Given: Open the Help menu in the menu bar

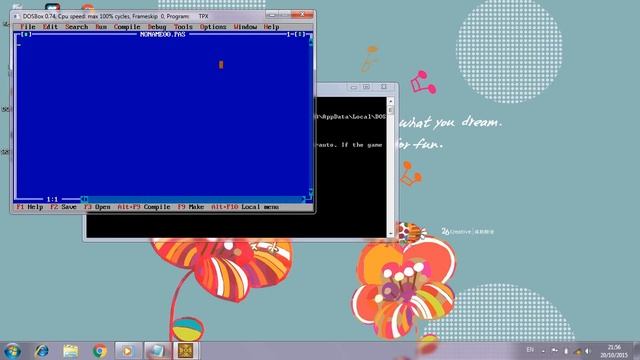Looking at the screenshot, I should (x=271, y=27).
